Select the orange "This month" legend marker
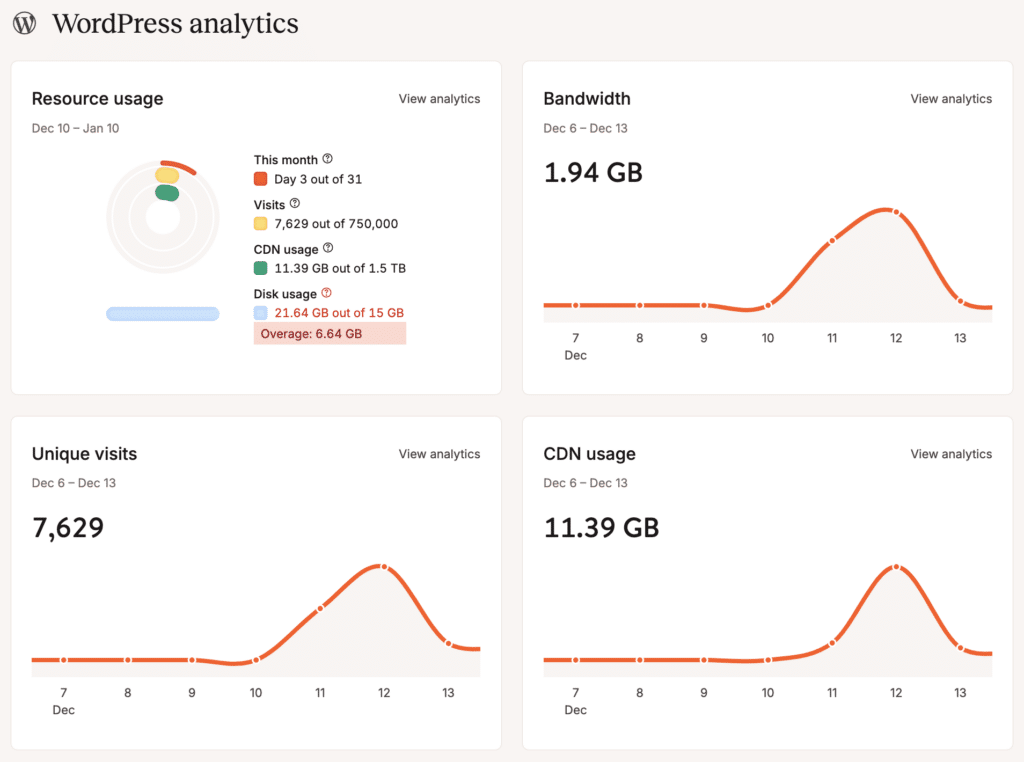This screenshot has width=1024, height=762. click(x=260, y=179)
